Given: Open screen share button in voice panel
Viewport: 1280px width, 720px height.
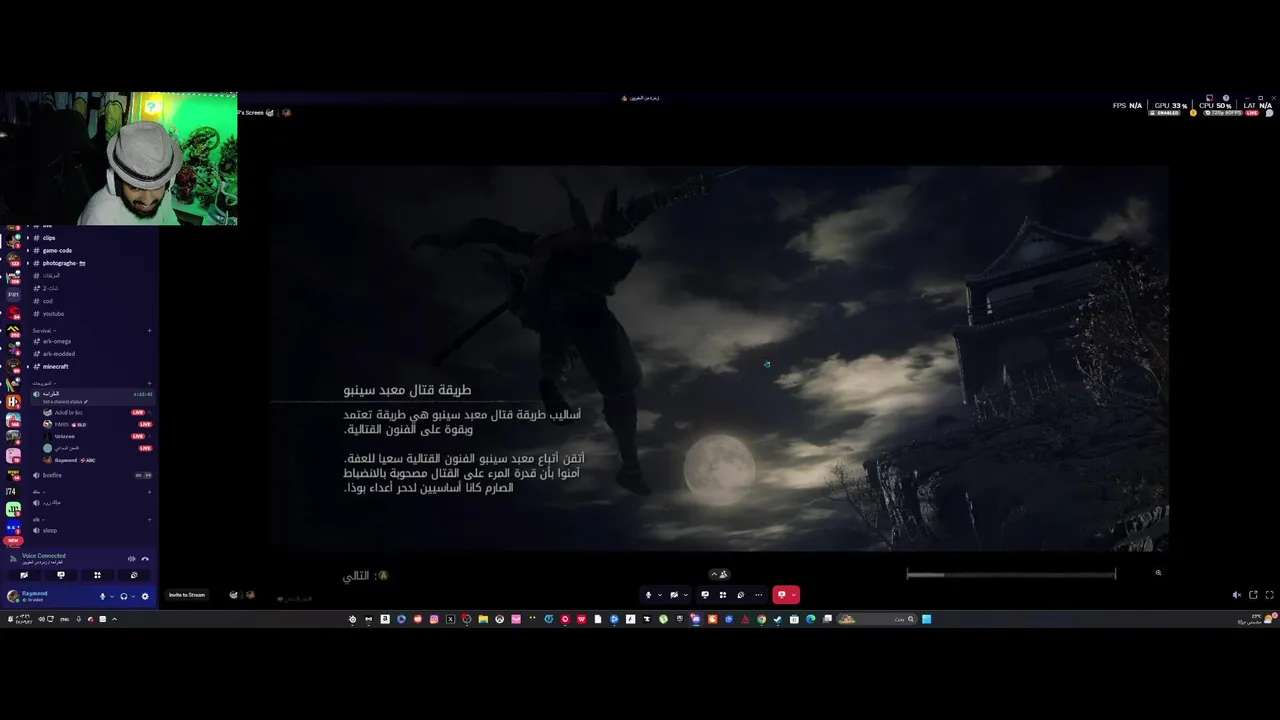Looking at the screenshot, I should click(x=61, y=575).
